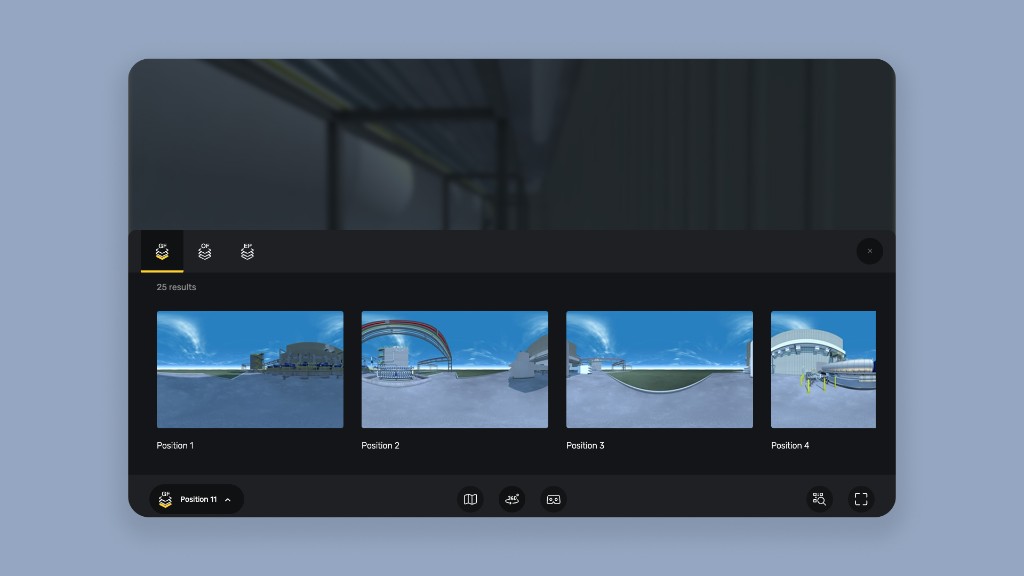Viewport: 1024px width, 576px height.
Task: Collapse the Position 11 selector dropdown
Action: [197, 499]
